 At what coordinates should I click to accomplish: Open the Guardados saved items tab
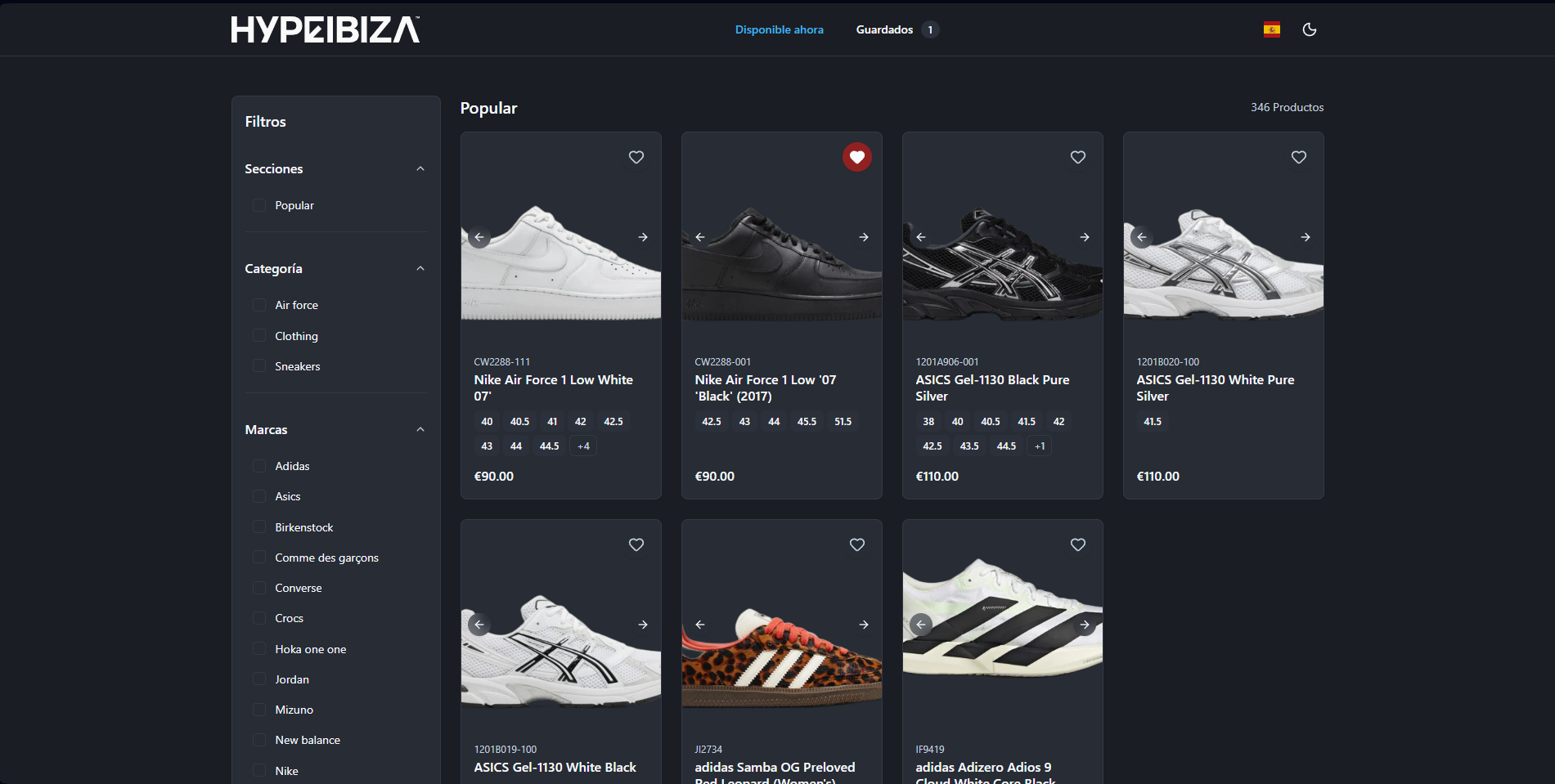tap(884, 29)
